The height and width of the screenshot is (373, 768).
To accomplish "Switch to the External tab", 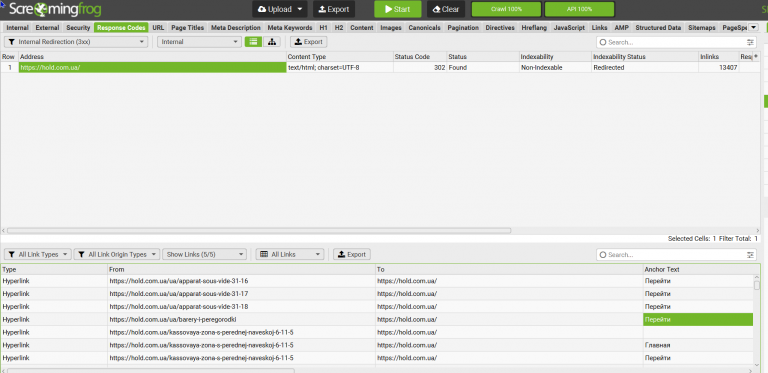I will pos(47,28).
